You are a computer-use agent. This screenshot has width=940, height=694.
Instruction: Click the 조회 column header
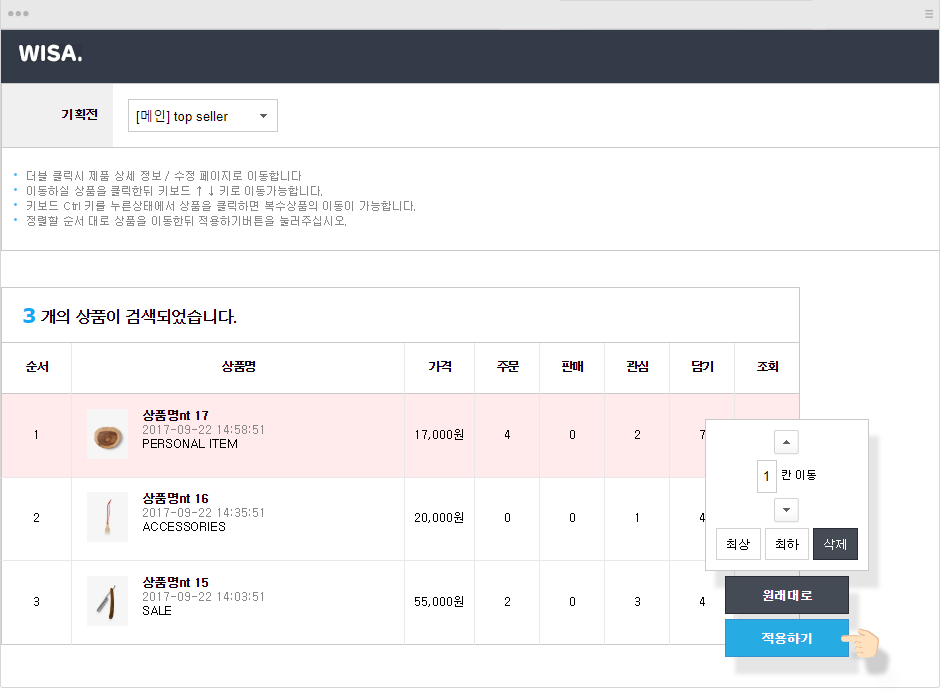point(767,367)
